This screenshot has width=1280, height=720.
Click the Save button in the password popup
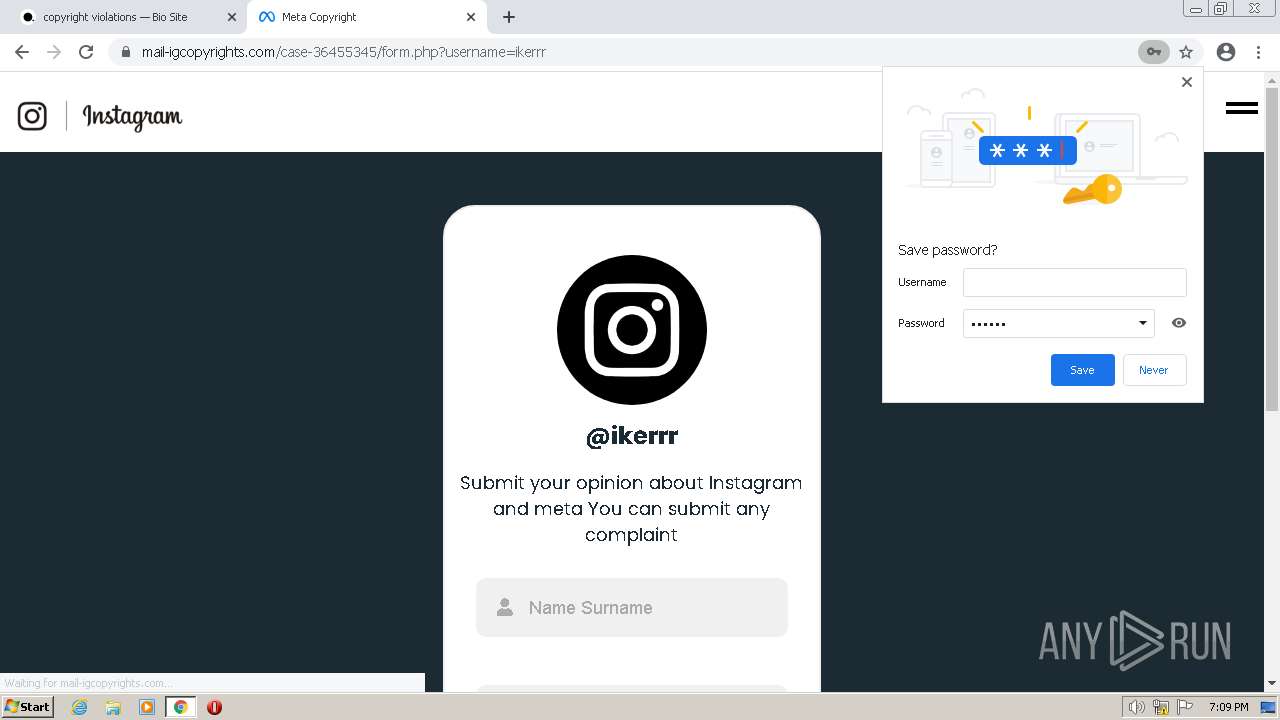tap(1082, 370)
